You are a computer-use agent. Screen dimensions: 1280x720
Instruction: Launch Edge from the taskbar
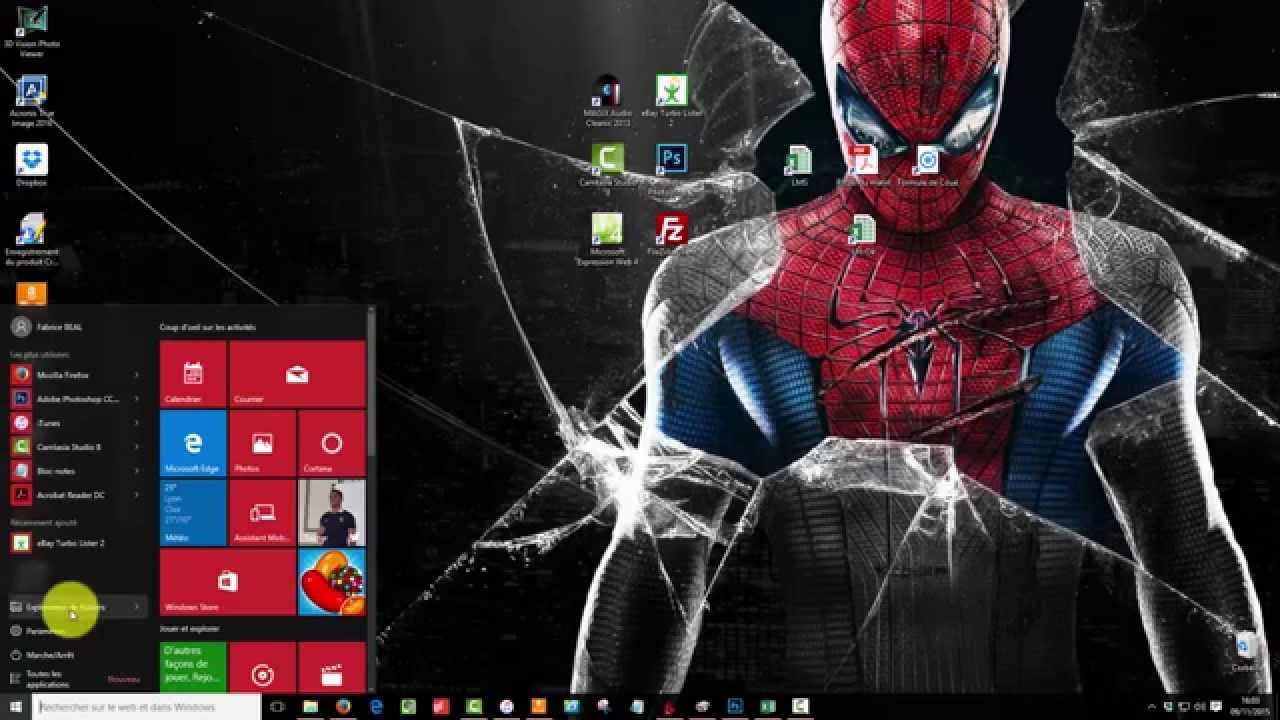pos(377,706)
